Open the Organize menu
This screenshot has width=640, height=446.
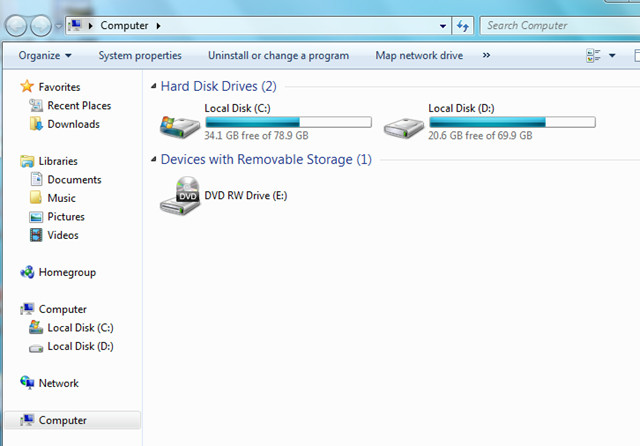(45, 55)
